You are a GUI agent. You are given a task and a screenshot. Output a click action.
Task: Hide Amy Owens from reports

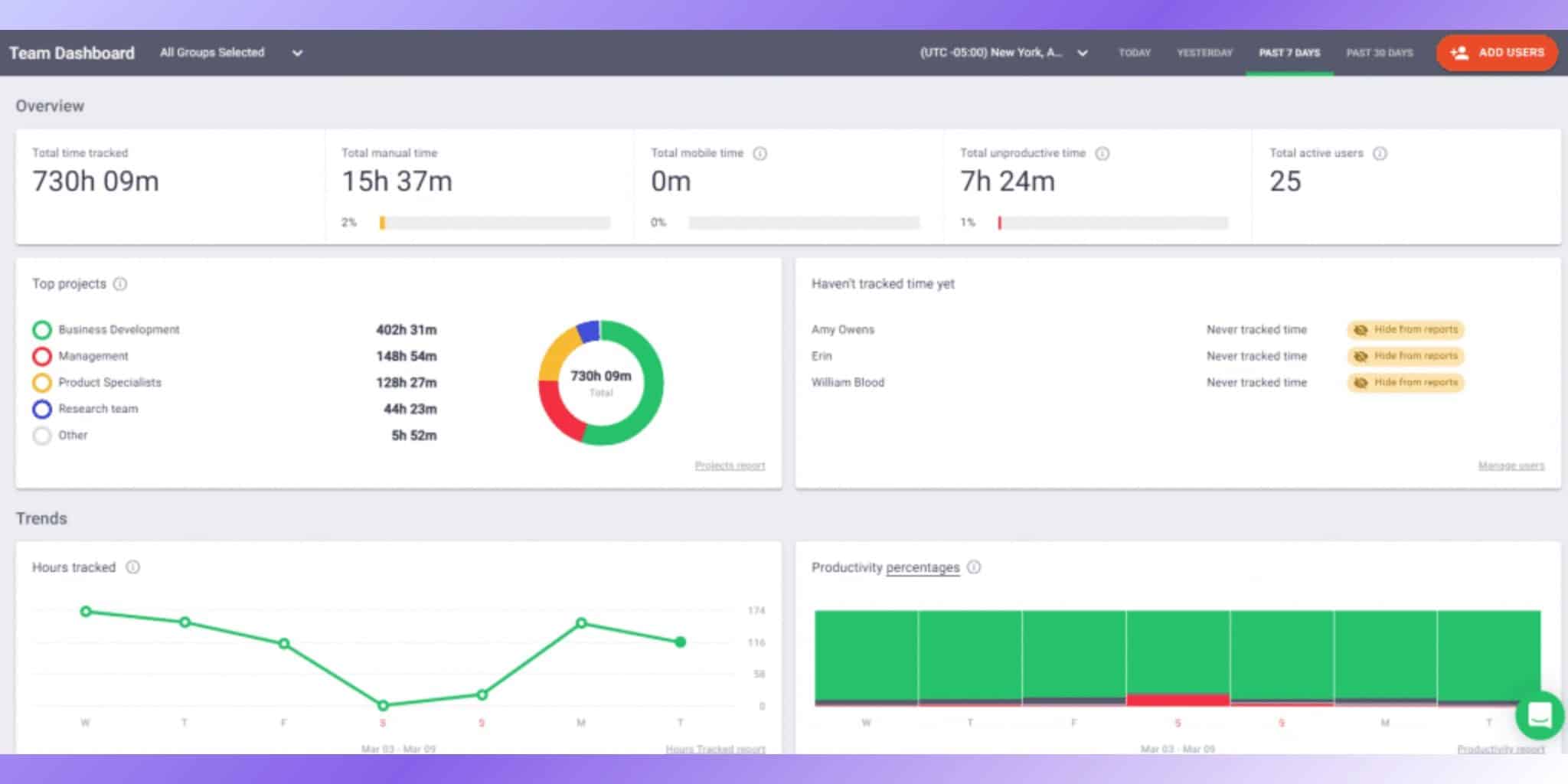coord(1406,330)
